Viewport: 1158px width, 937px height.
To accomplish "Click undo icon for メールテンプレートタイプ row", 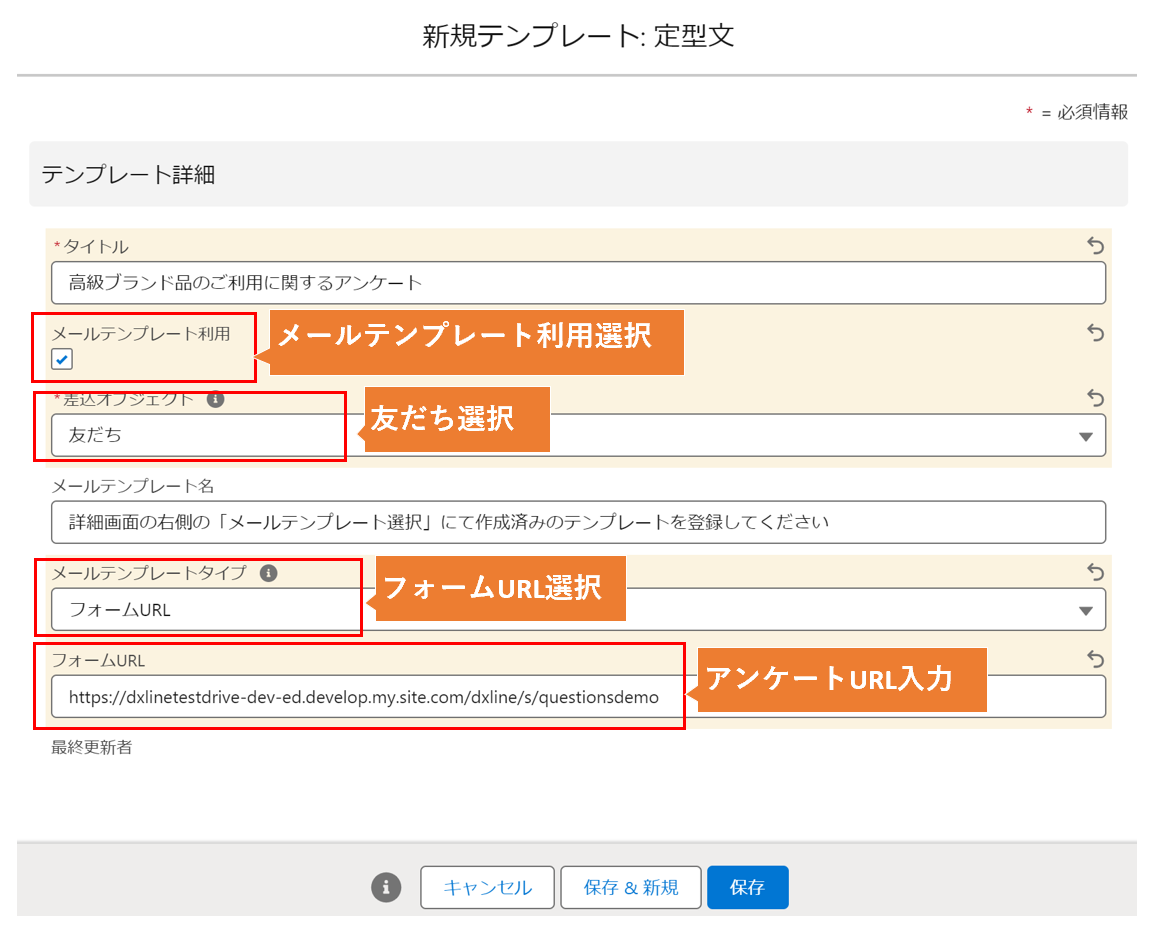I will [1095, 572].
